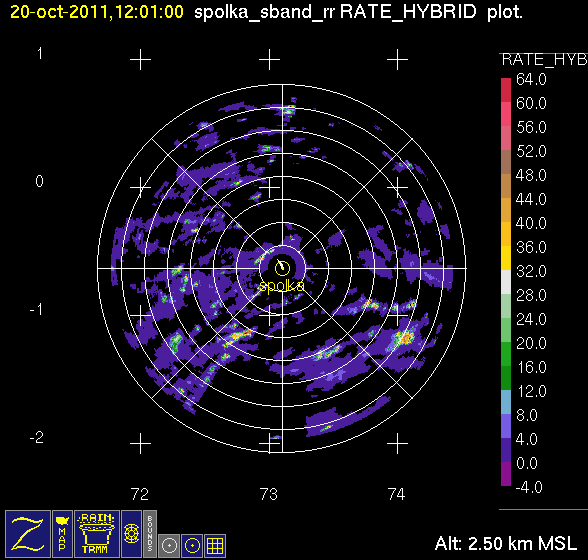Viewport: 588px width, 560px height.
Task: Click the 12.0 color scale value
Action: point(531,392)
